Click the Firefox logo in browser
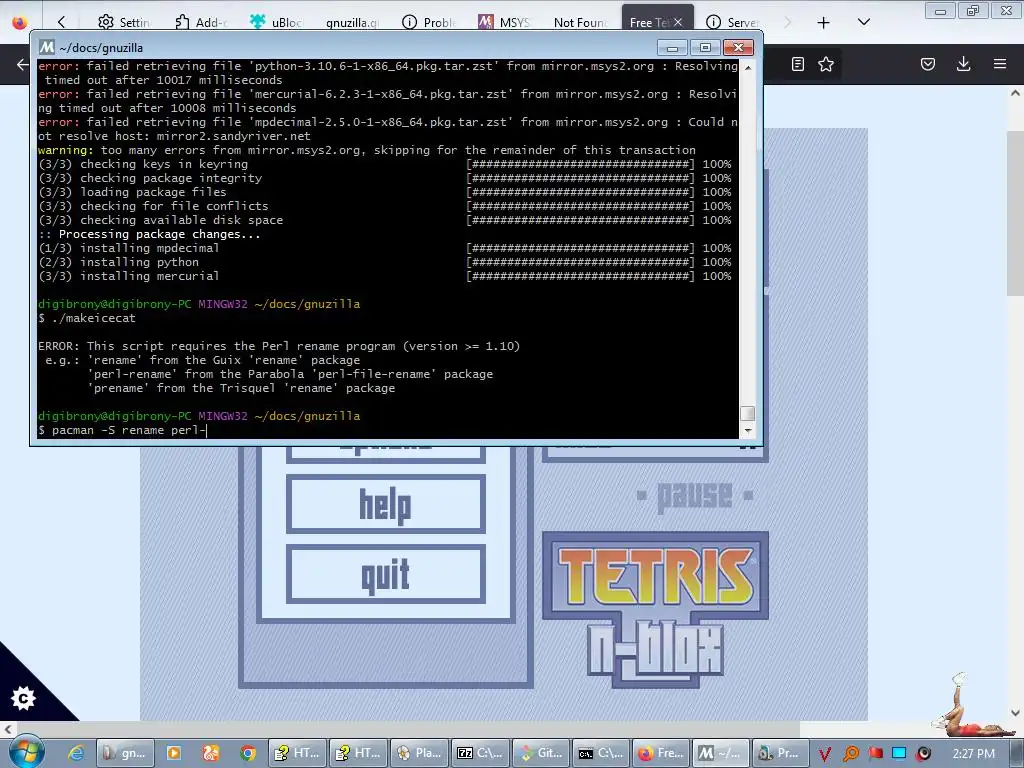 pyautogui.click(x=20, y=22)
